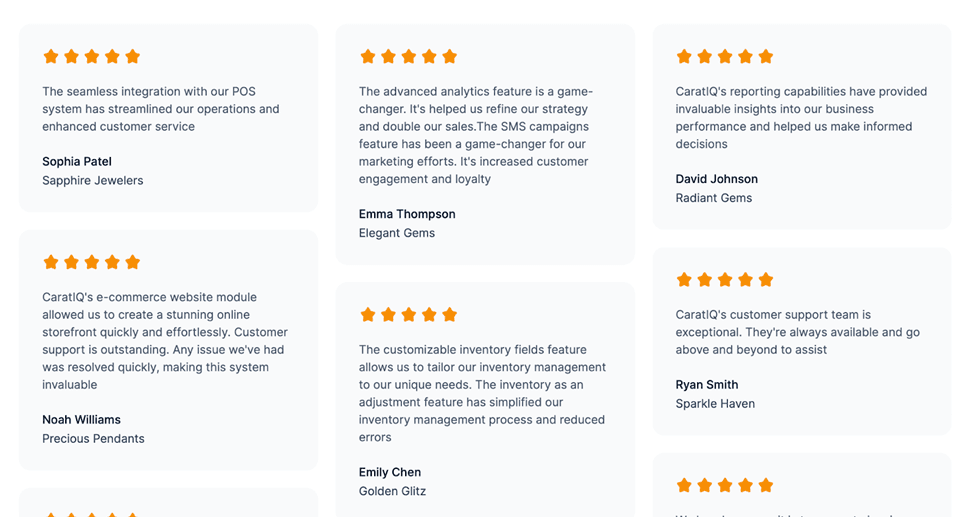Click Radiant Gems company label
Viewport: 975px width, 517px height.
point(714,198)
